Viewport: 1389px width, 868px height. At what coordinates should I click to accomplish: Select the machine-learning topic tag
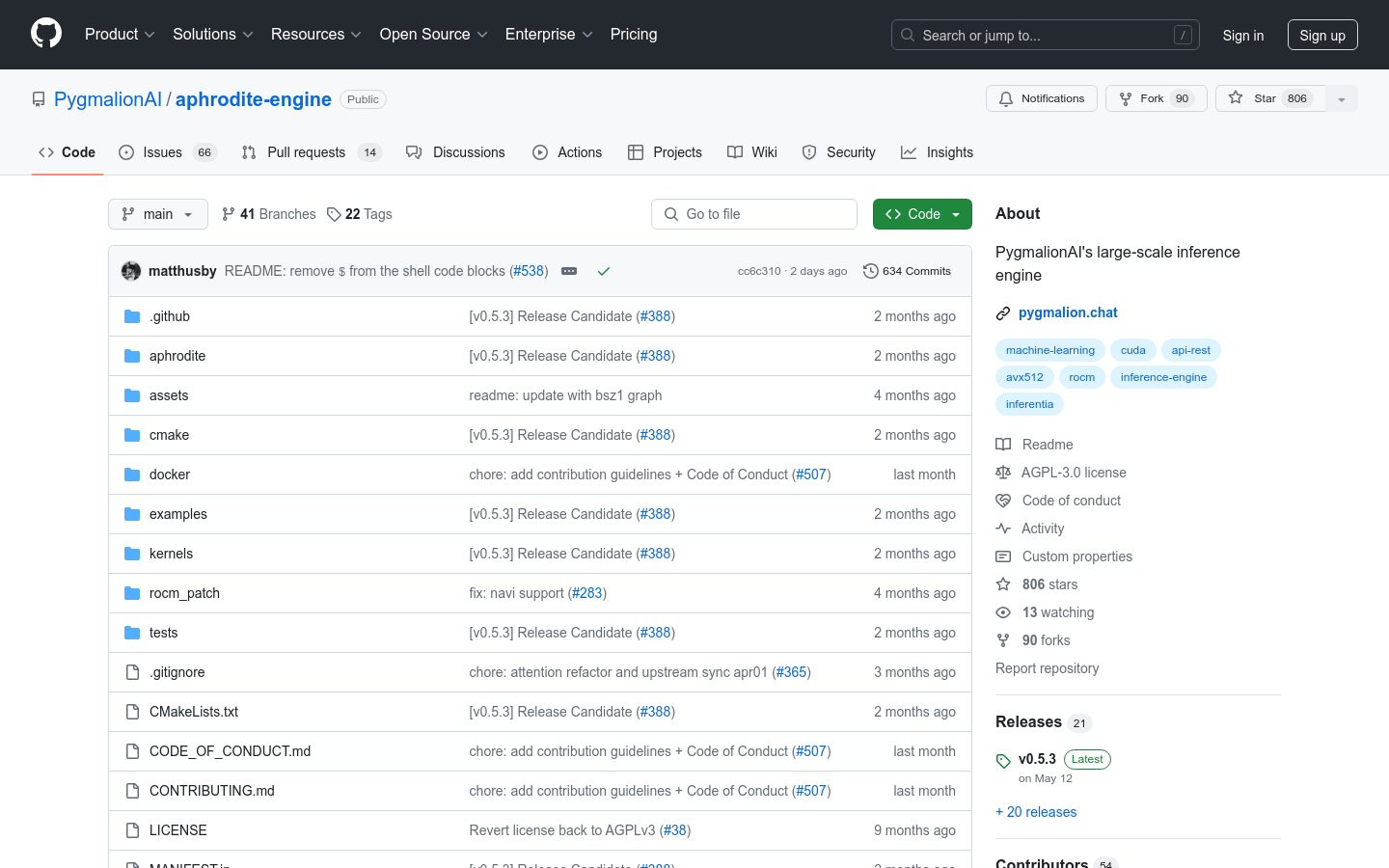coord(1049,350)
